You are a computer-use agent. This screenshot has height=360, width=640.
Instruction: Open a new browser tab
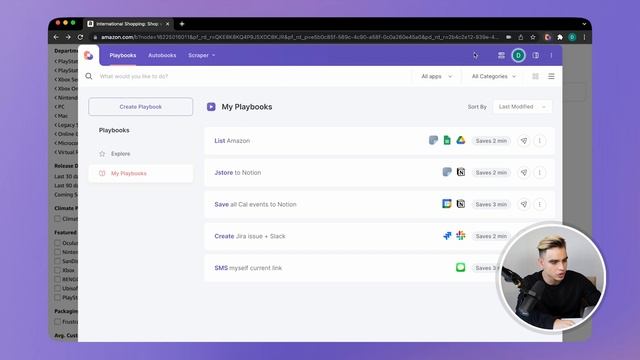click(x=182, y=24)
